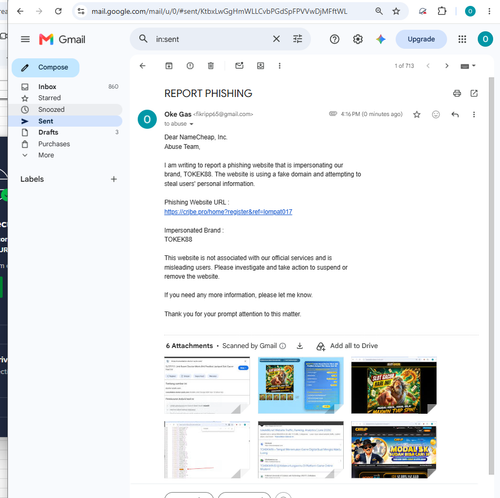
Task: Report this email as spam
Action: coord(190,66)
